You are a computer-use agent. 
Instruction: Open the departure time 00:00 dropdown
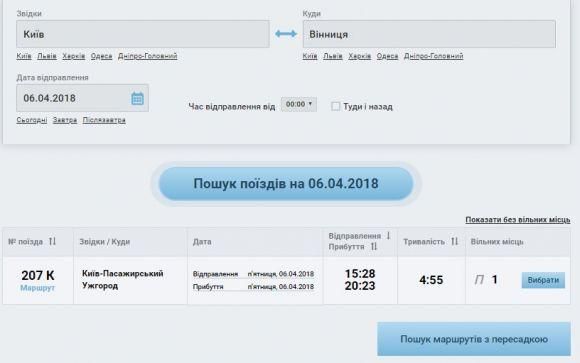point(299,104)
